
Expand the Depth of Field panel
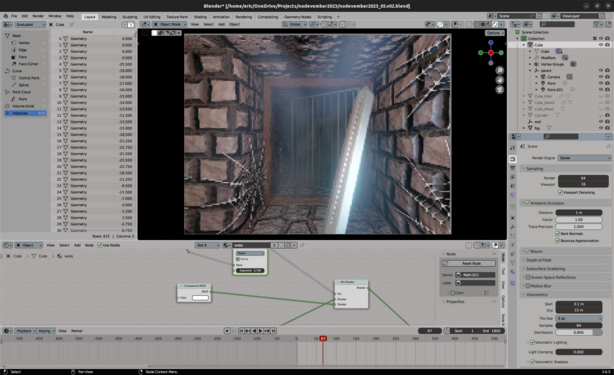[x=566, y=260]
